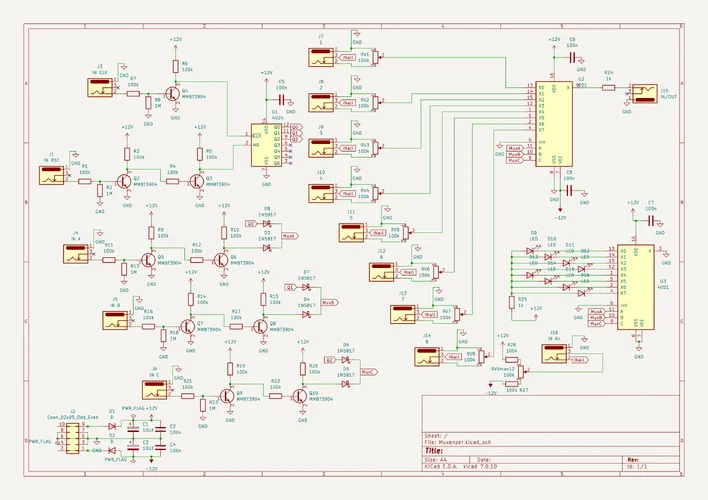
Task: Click the D9 LED symbol
Action: point(531,251)
